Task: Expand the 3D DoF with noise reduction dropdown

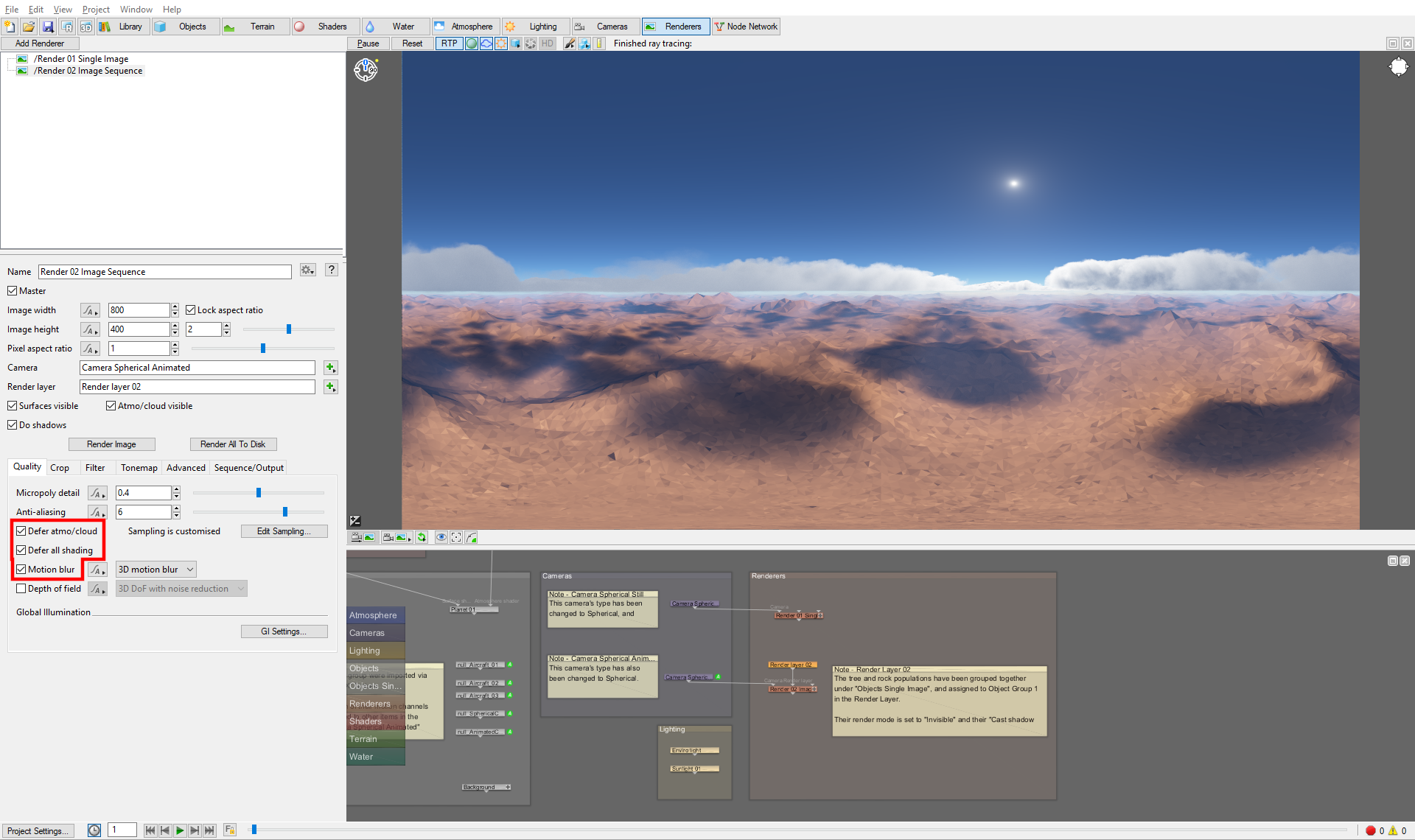Action: pyautogui.click(x=181, y=589)
